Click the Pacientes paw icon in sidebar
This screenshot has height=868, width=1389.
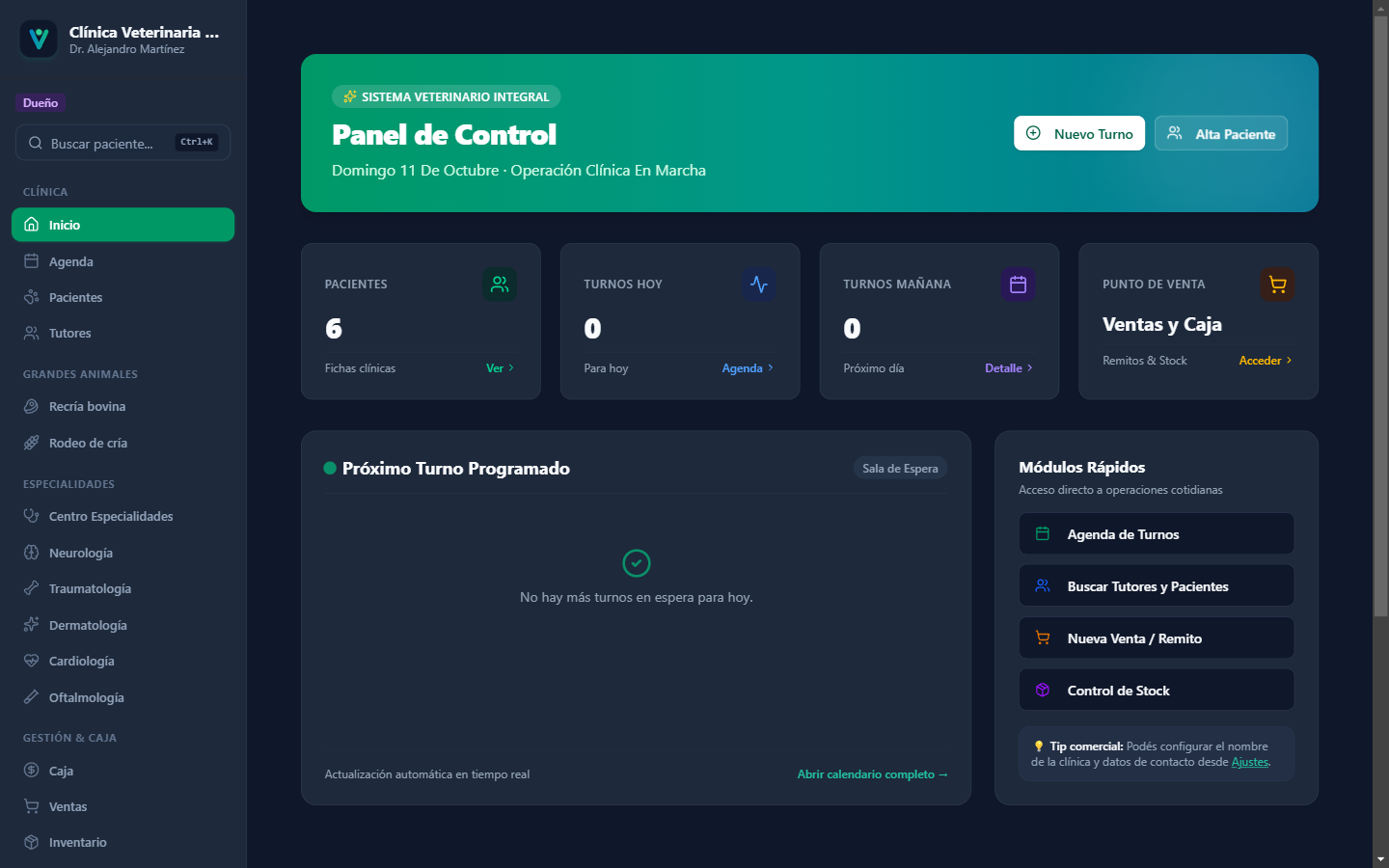pyautogui.click(x=31, y=297)
